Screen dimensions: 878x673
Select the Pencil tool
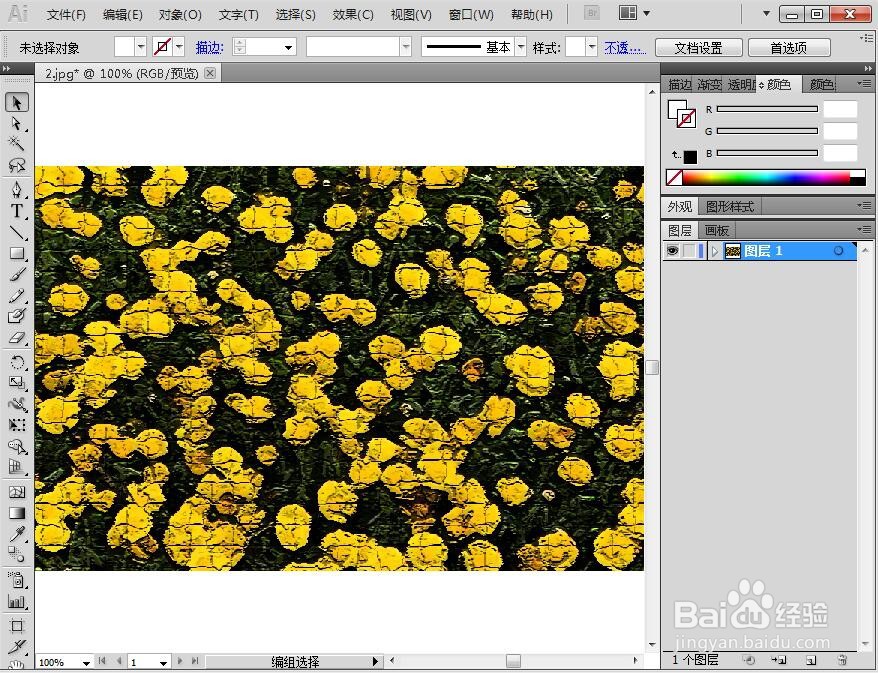tap(17, 295)
